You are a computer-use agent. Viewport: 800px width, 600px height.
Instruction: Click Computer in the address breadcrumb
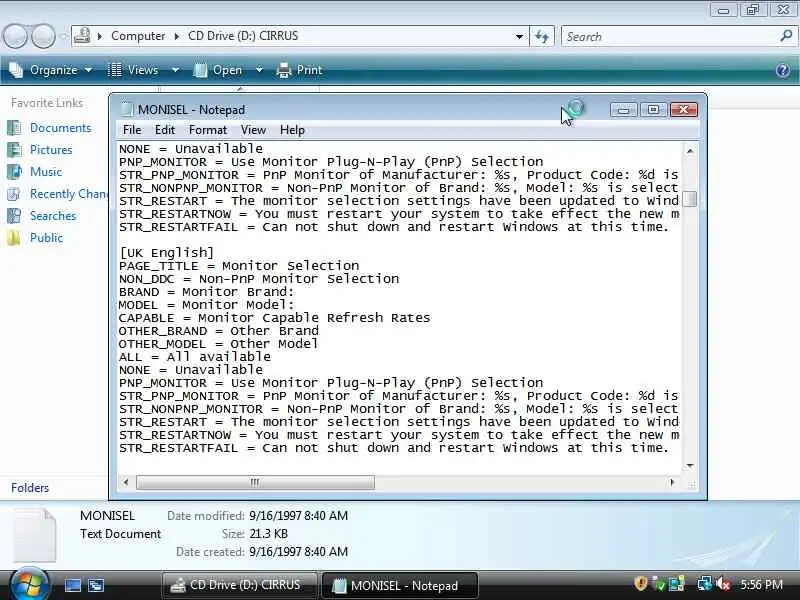[x=138, y=36]
